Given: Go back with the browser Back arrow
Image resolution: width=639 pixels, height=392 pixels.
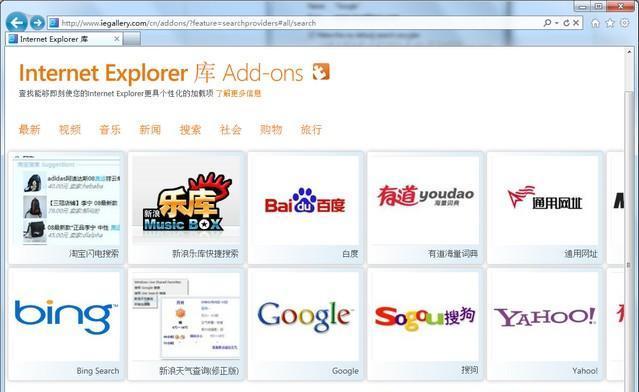Looking at the screenshot, I should pyautogui.click(x=17, y=22).
